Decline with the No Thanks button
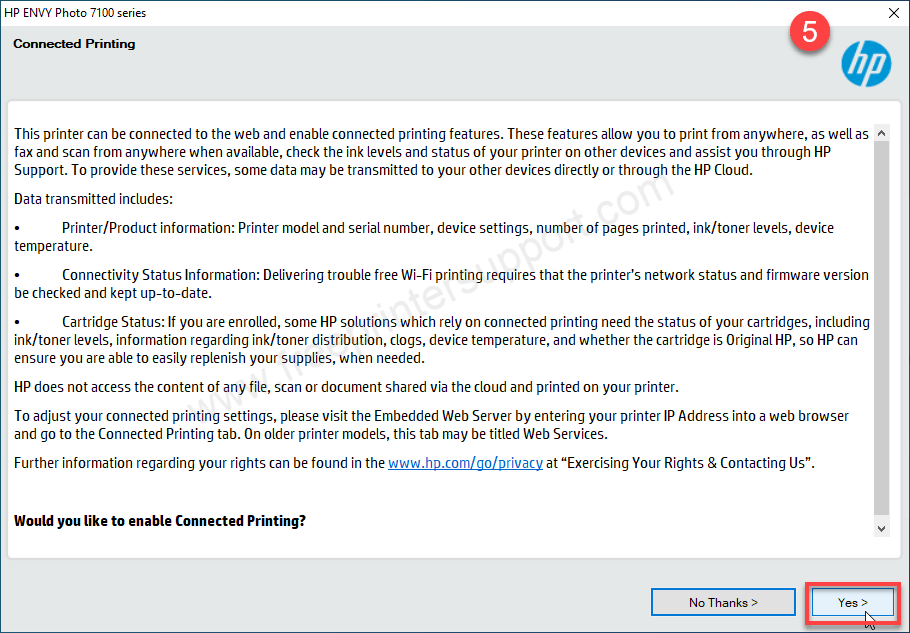Viewport: 910px width, 633px height. click(723, 602)
